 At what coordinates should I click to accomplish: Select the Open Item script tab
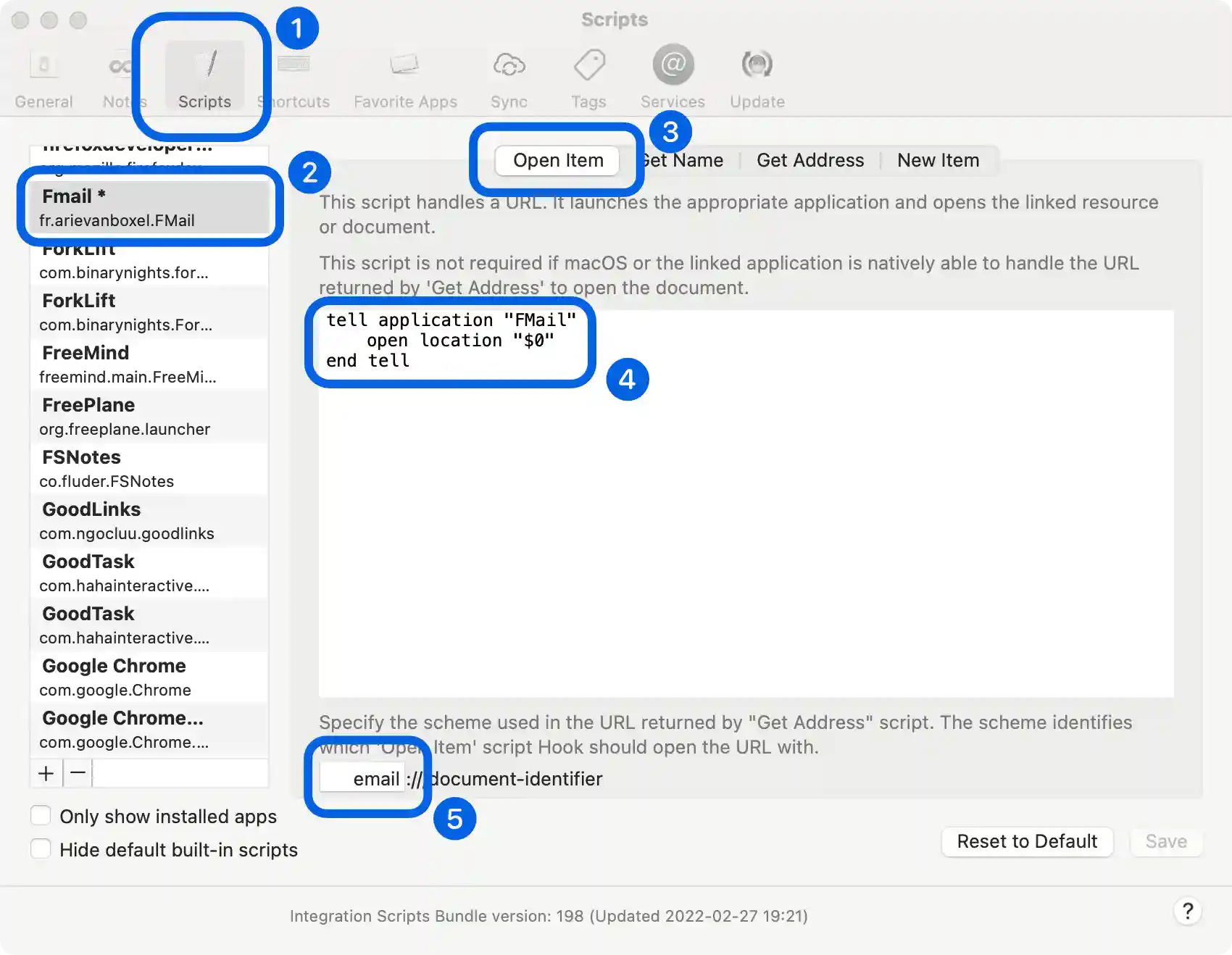558,160
